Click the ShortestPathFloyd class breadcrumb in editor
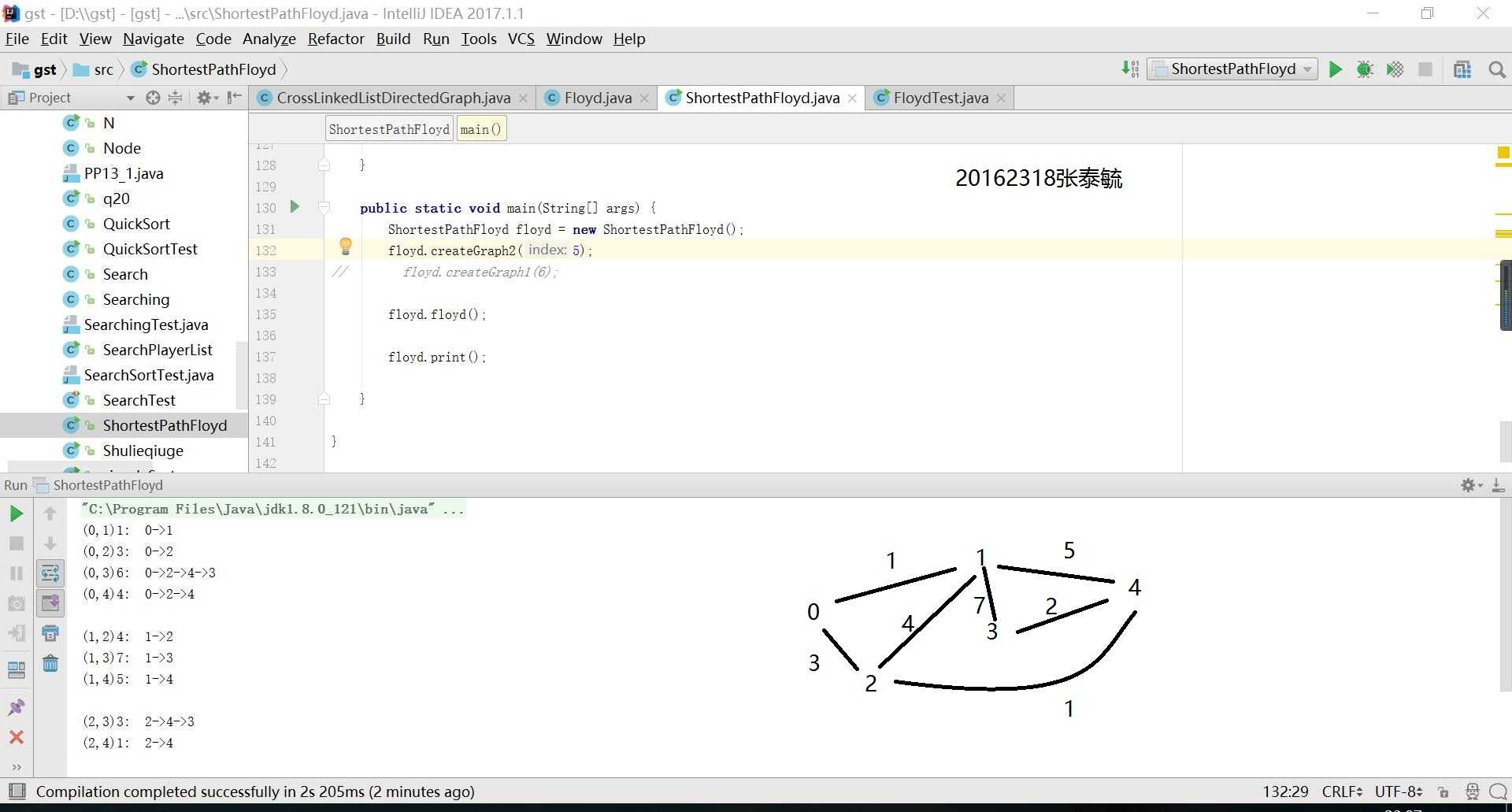1512x812 pixels. tap(389, 129)
